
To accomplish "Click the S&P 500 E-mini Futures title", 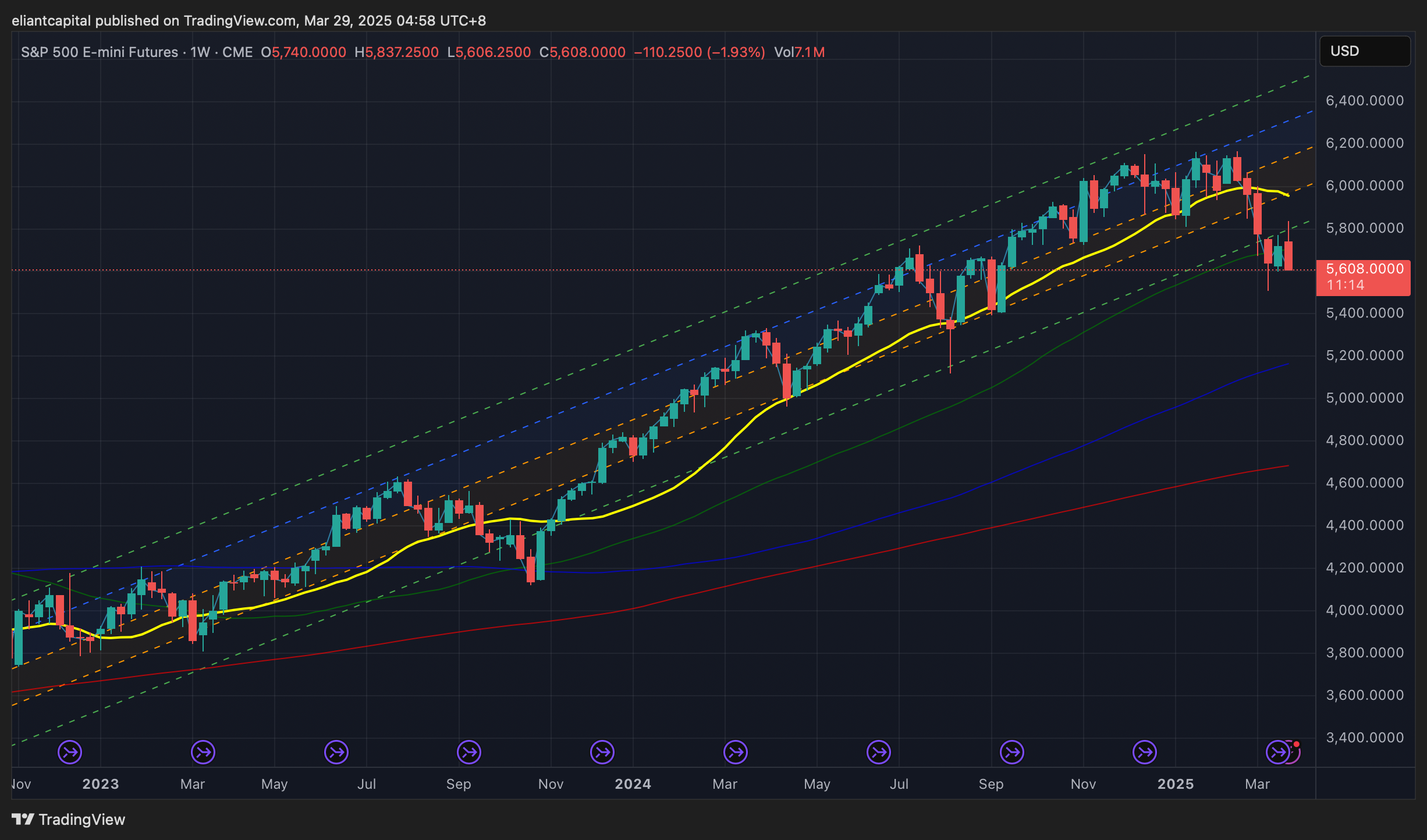I will (x=100, y=52).
